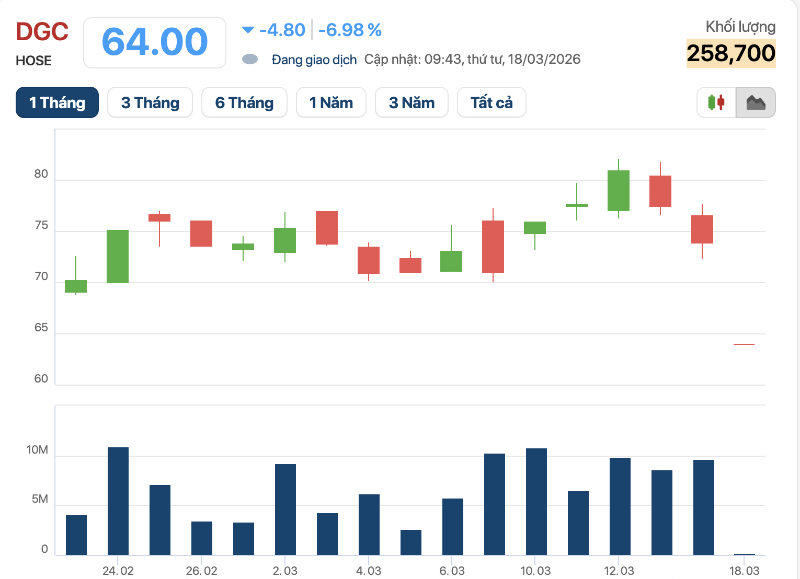The width and height of the screenshot is (800, 579).
Task: Show the 6 Tháng chart period
Action: tap(244, 103)
